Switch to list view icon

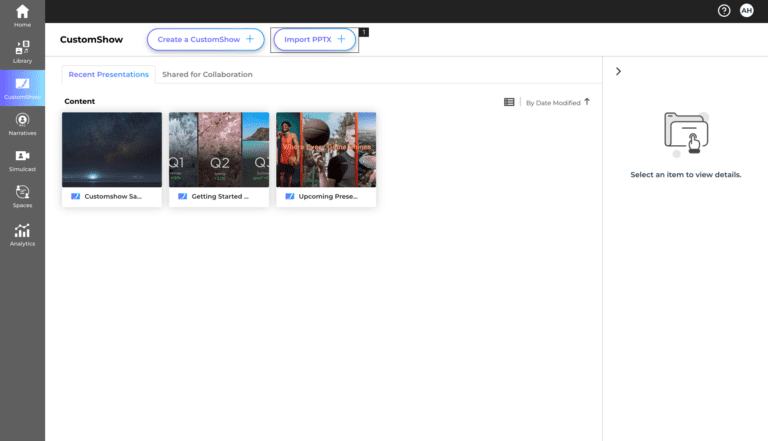(x=509, y=102)
